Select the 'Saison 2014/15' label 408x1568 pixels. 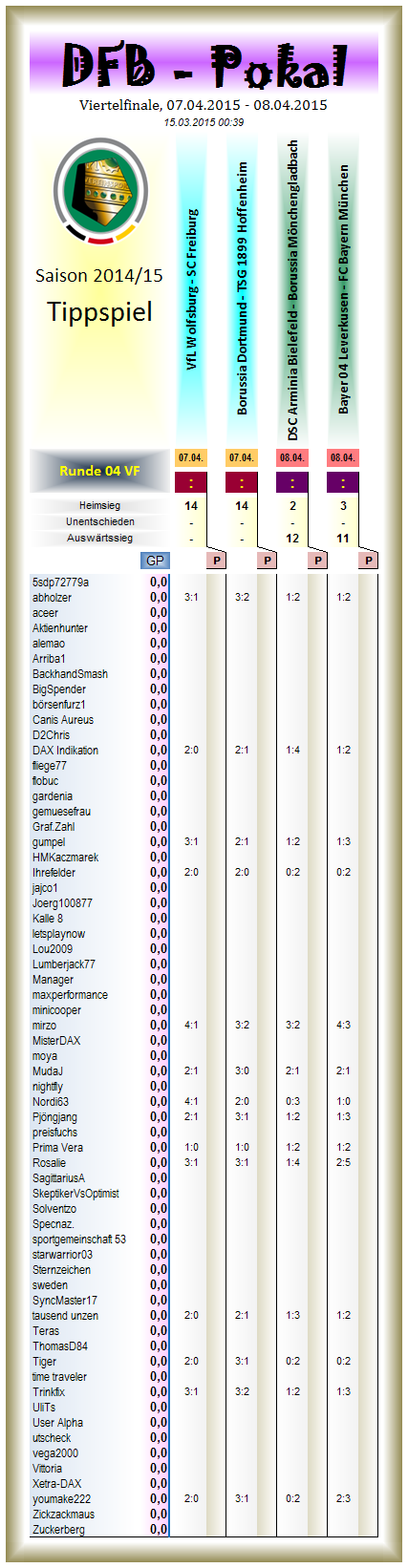pyautogui.click(x=99, y=275)
